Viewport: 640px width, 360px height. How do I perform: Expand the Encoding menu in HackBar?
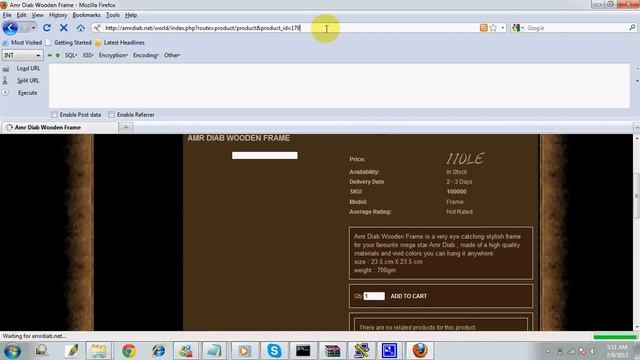tap(145, 55)
